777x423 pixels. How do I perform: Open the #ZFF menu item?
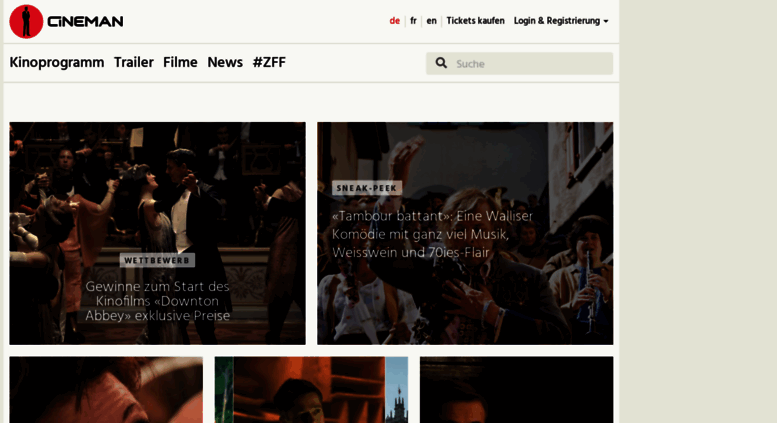point(269,62)
